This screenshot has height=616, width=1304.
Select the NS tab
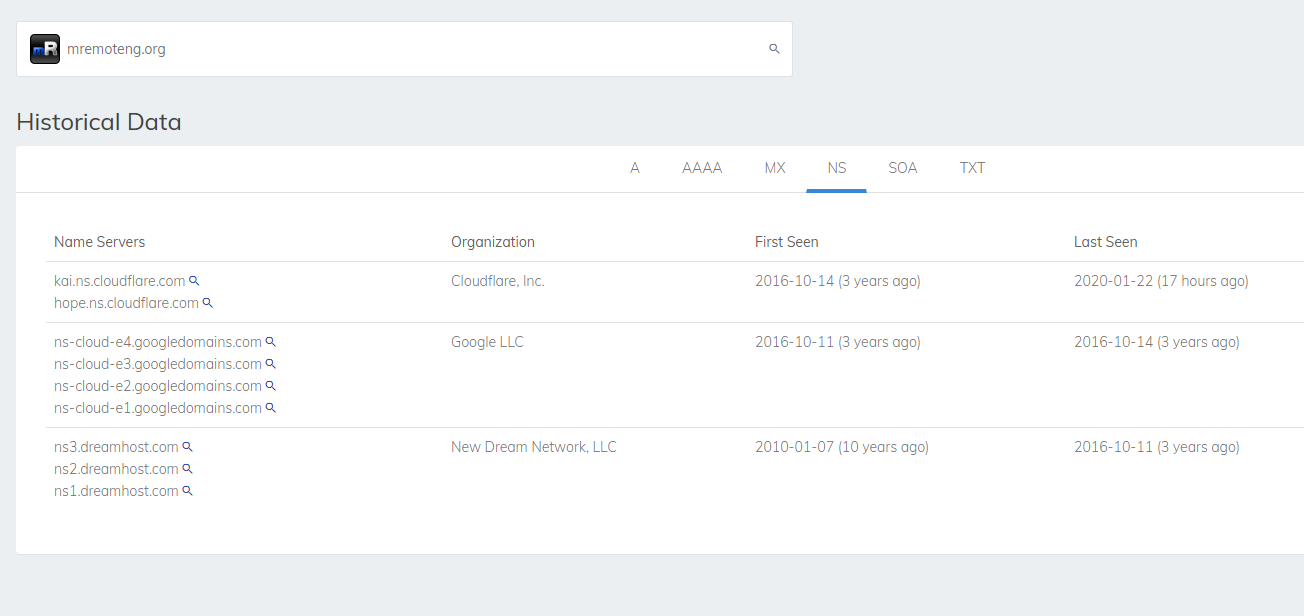837,168
